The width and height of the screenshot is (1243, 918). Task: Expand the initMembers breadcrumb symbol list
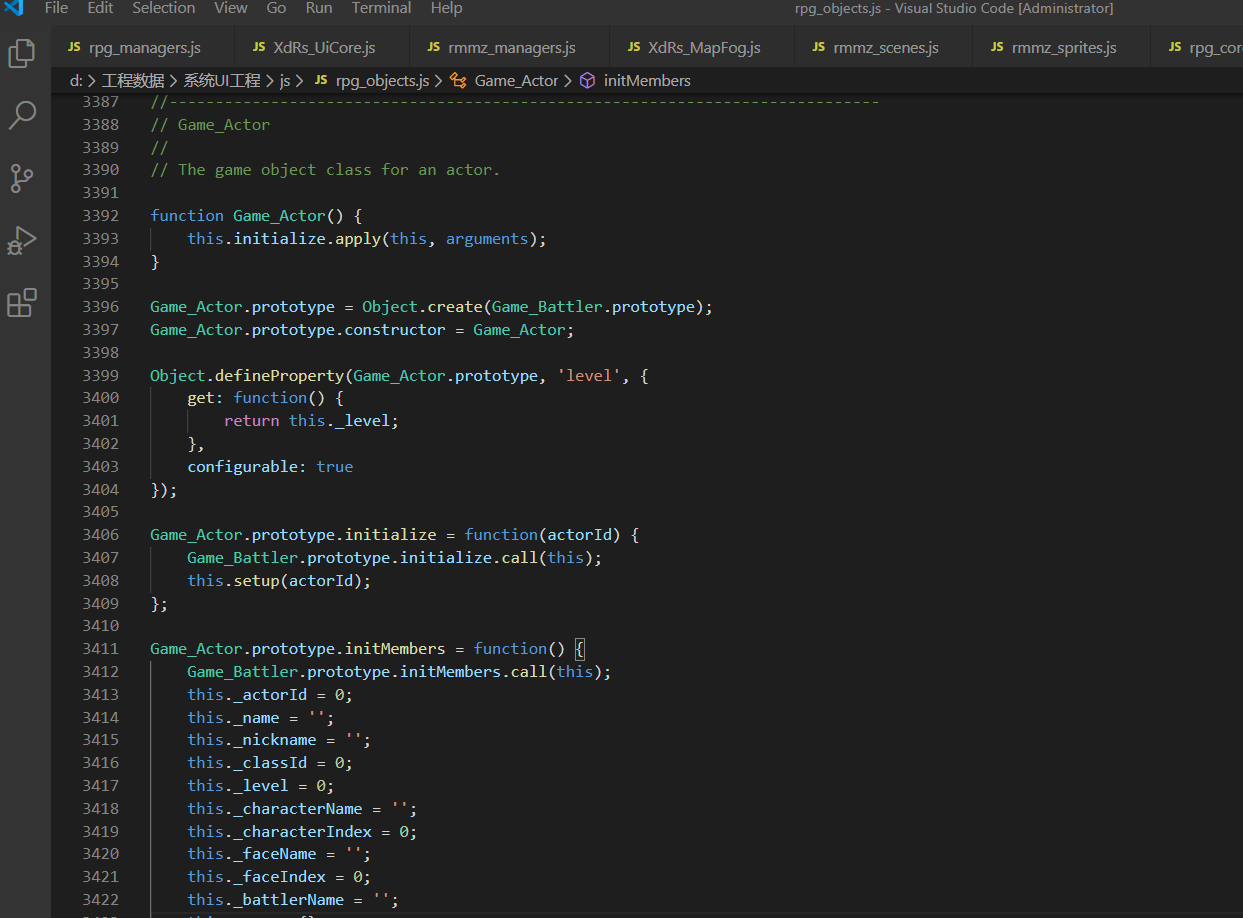point(647,80)
